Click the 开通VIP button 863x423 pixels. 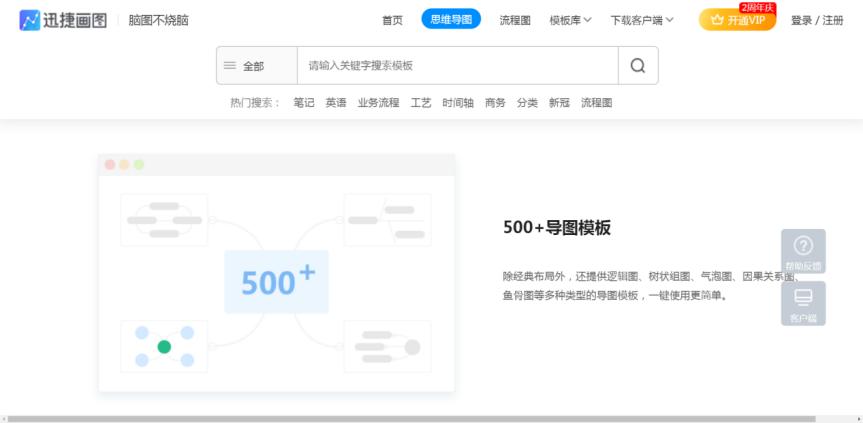(738, 20)
